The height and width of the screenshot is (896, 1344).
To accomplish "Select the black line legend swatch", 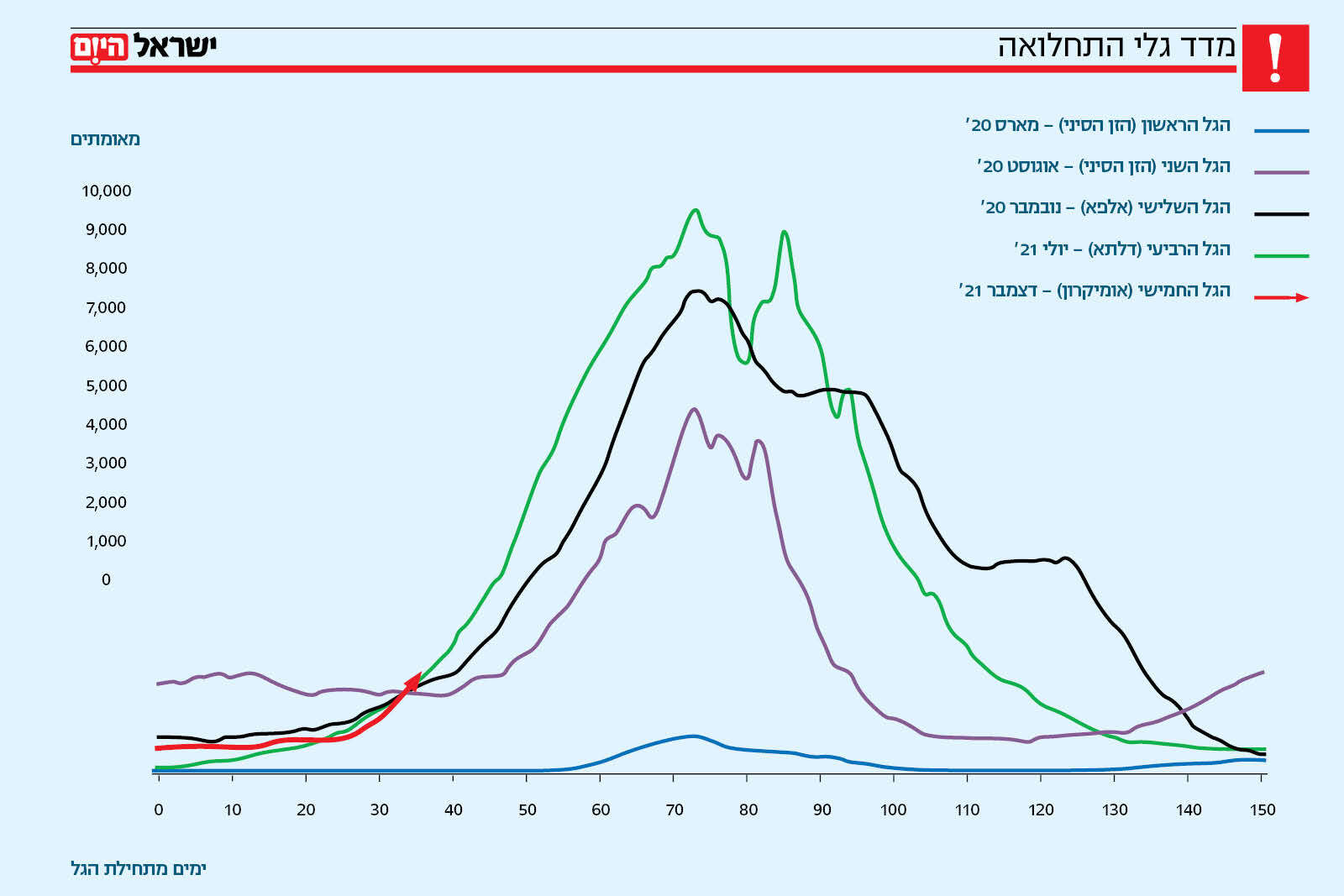I will pos(1281,214).
